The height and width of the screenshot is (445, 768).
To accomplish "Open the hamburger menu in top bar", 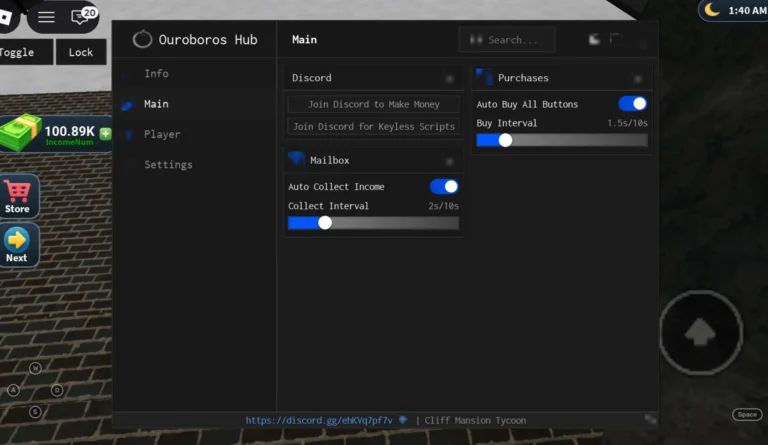I will [x=47, y=17].
